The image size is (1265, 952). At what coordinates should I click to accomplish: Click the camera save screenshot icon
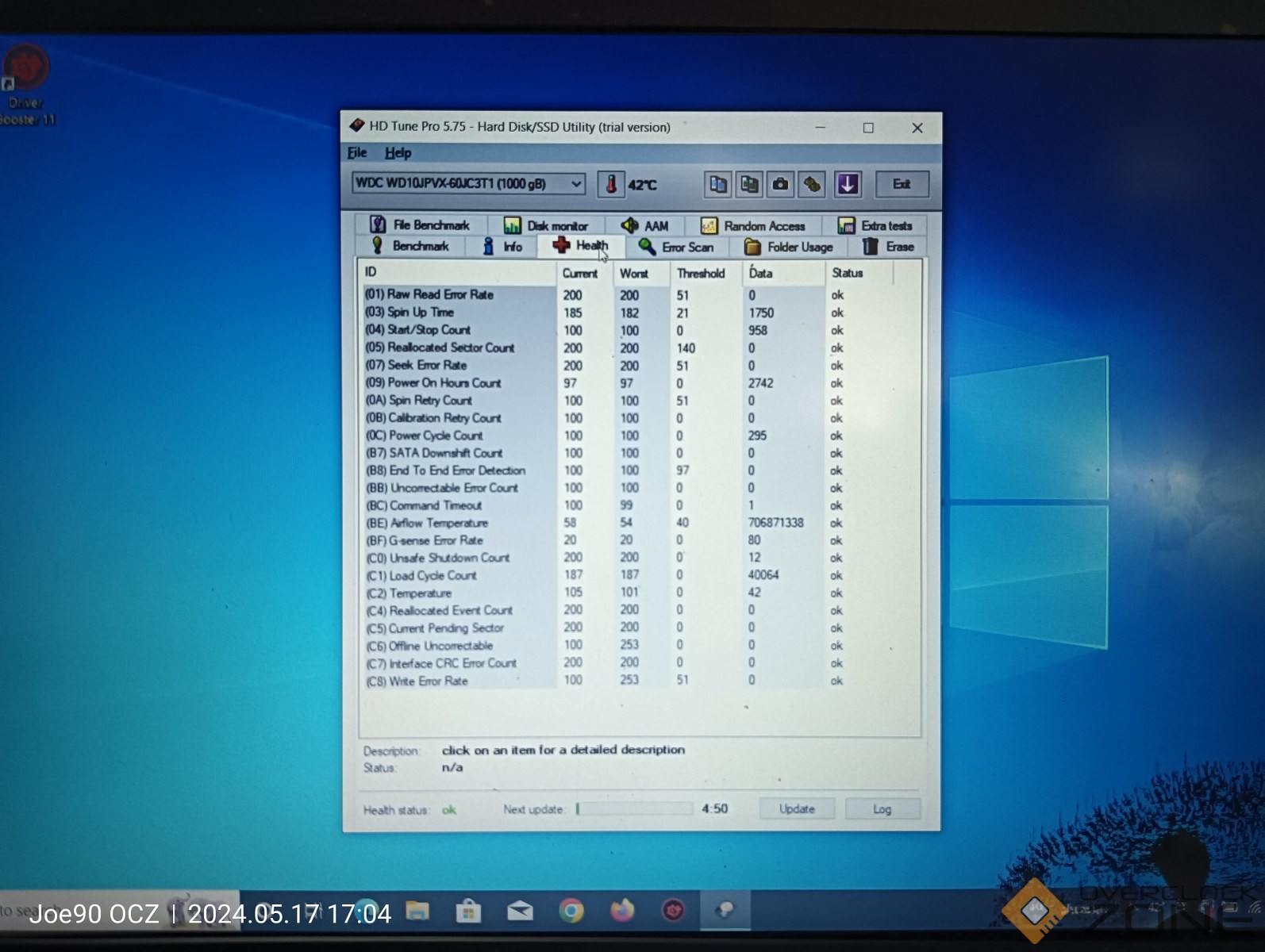pyautogui.click(x=781, y=184)
